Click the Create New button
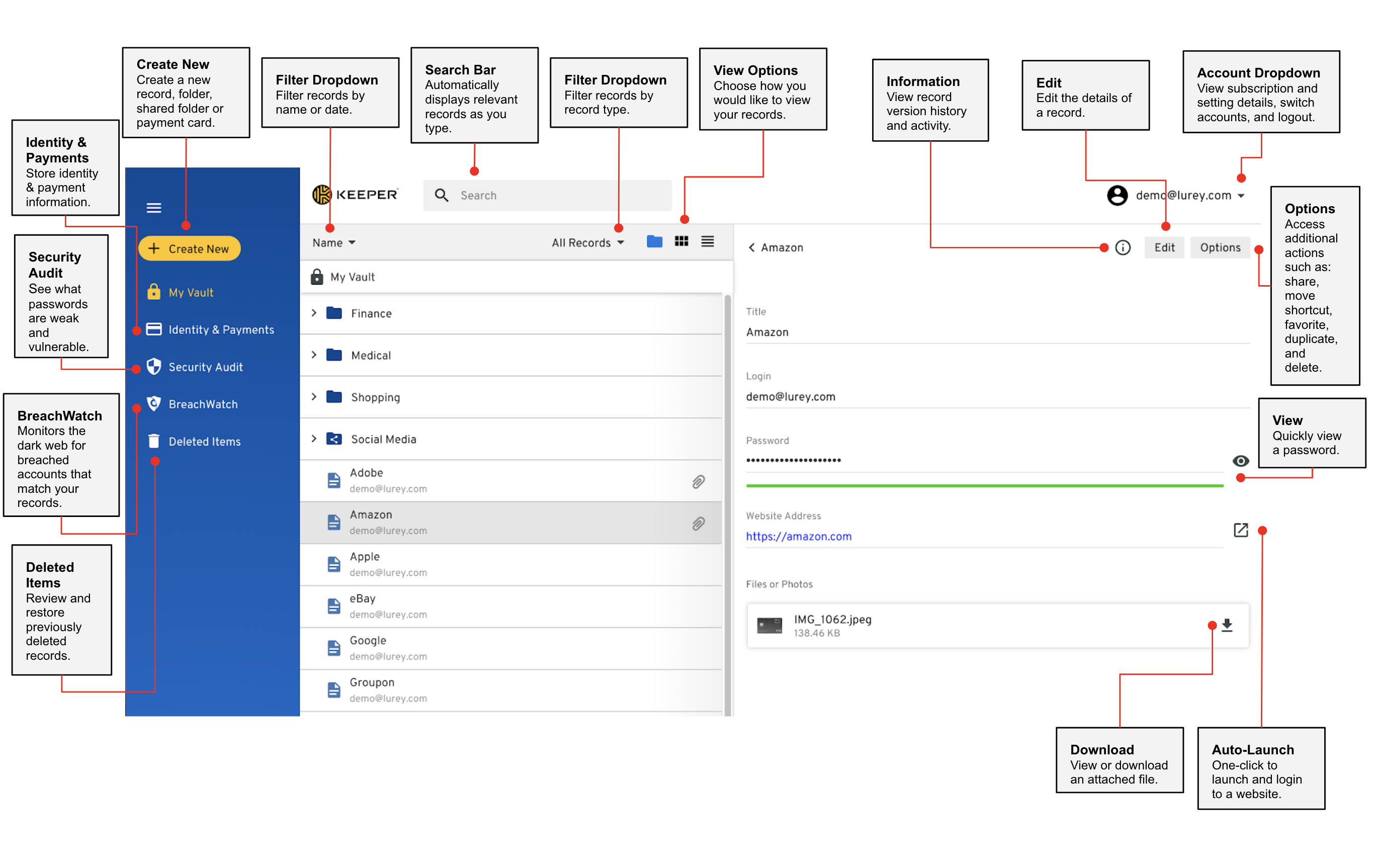 [x=190, y=249]
